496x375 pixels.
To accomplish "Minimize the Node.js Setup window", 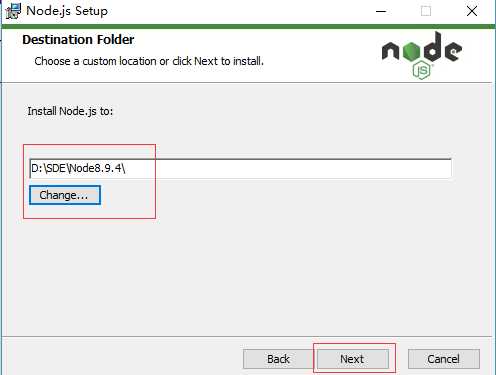I will [x=381, y=11].
